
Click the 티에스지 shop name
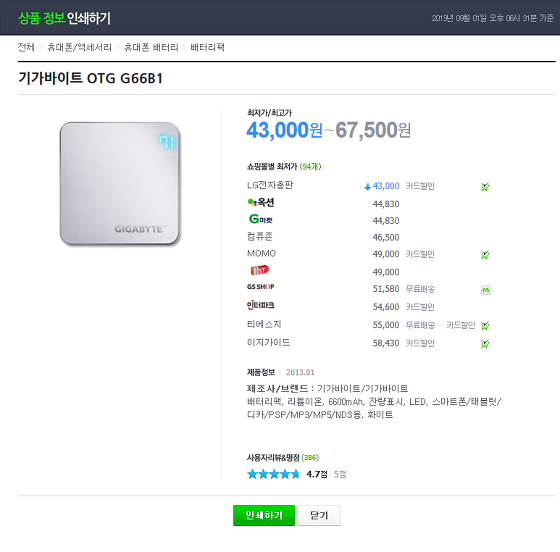pyautogui.click(x=264, y=324)
